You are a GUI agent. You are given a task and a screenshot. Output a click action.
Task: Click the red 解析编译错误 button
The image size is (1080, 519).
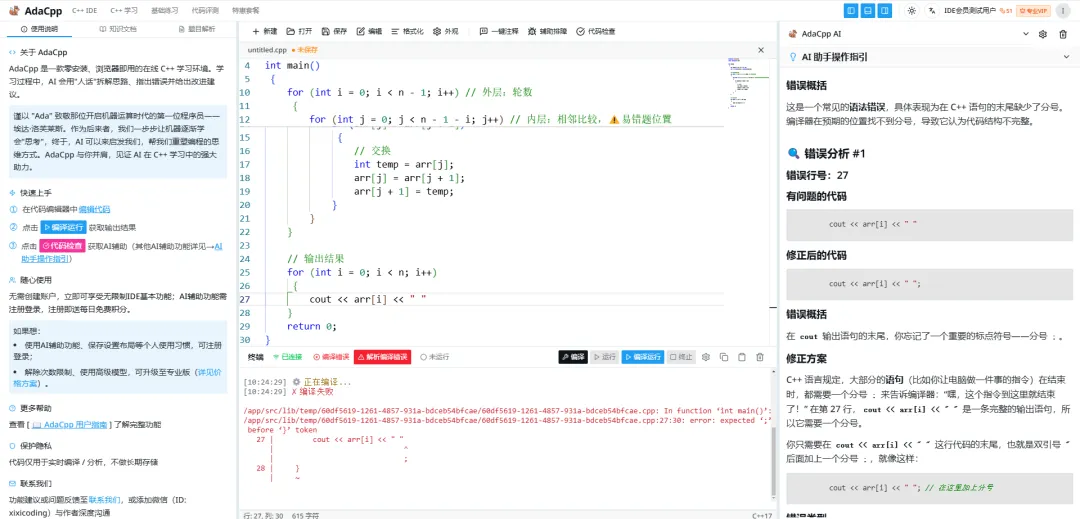pos(383,357)
